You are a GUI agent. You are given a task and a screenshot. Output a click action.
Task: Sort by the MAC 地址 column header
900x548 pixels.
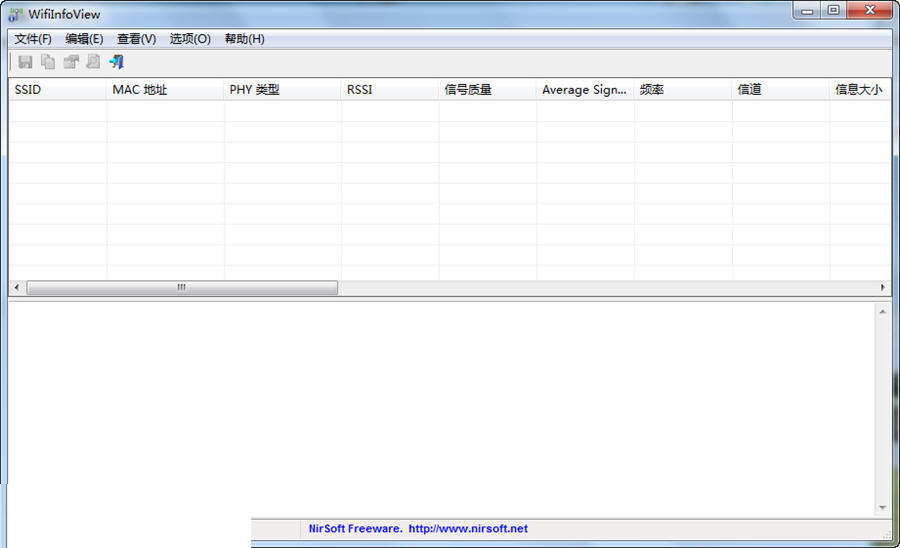coord(165,90)
